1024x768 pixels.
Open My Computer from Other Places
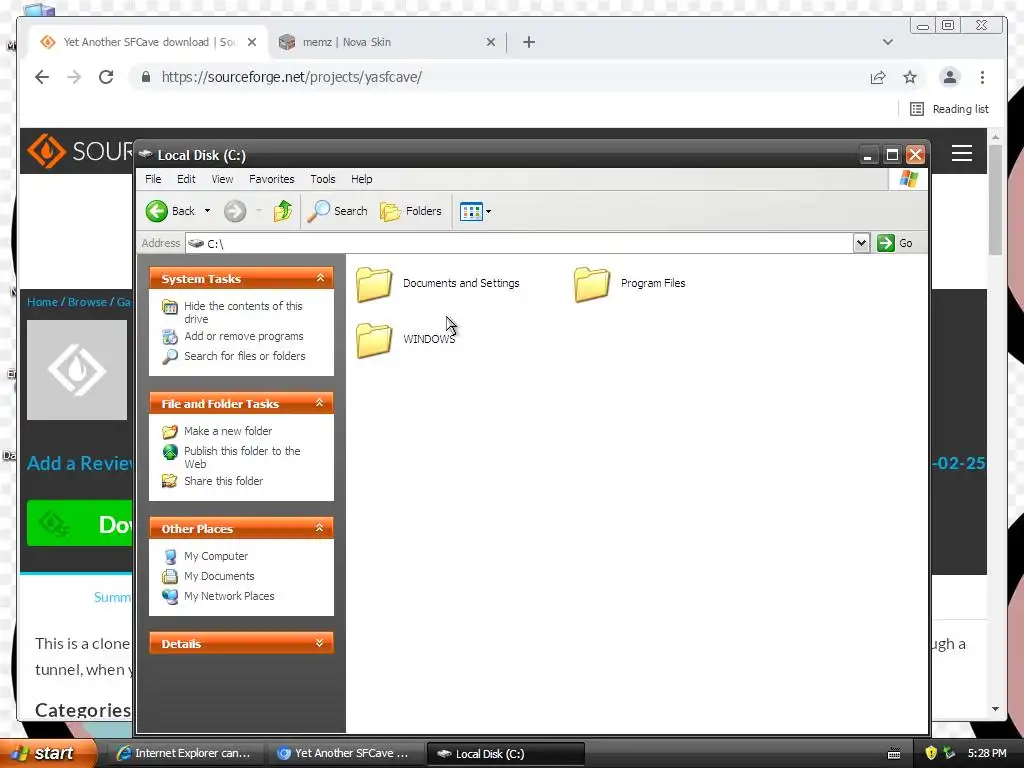216,556
